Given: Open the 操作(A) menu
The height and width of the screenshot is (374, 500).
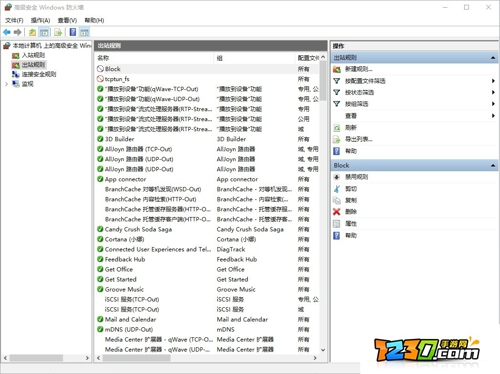Looking at the screenshot, I should click(40, 20).
